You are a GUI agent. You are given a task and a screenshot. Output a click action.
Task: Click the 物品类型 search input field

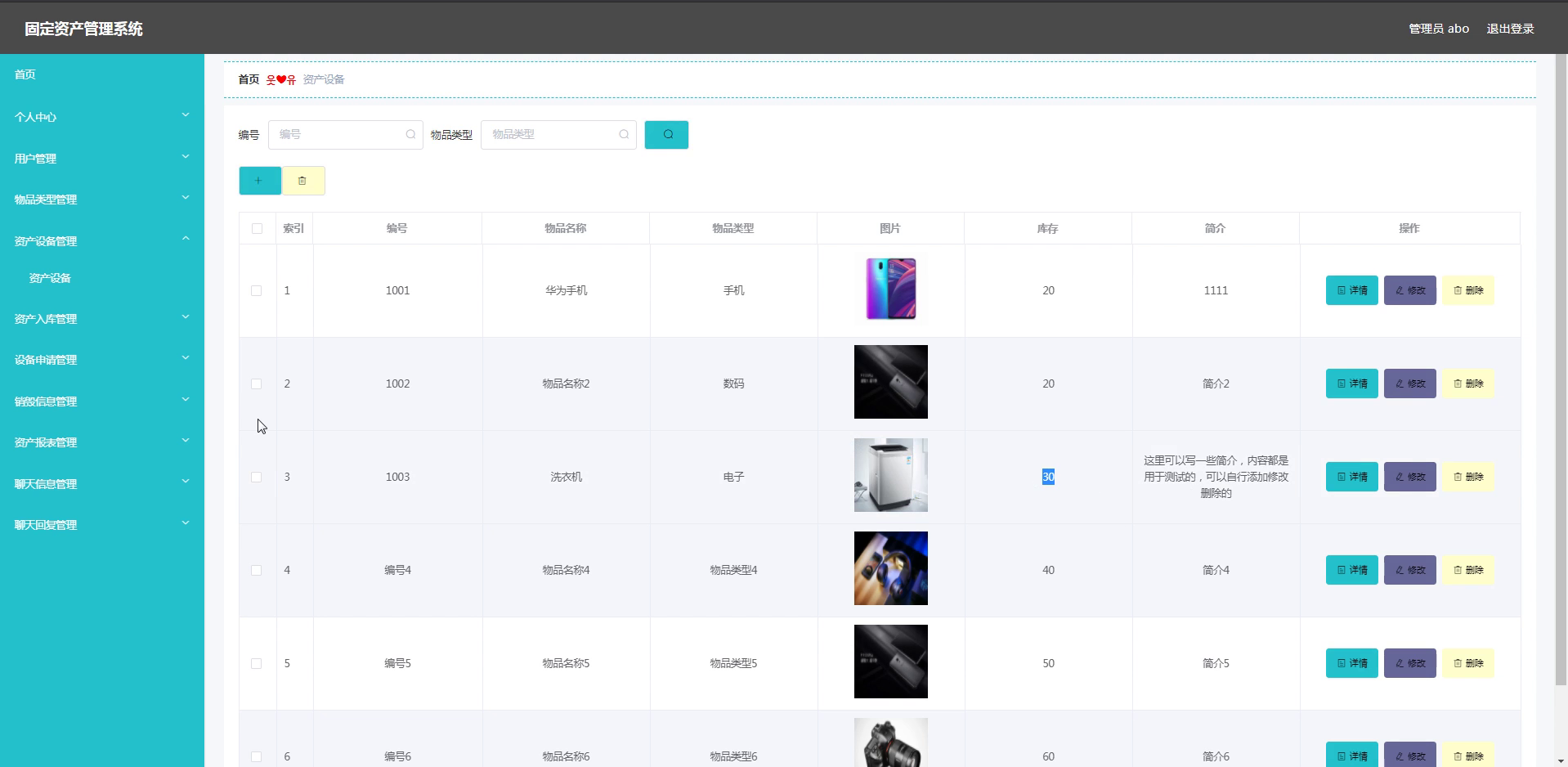558,134
